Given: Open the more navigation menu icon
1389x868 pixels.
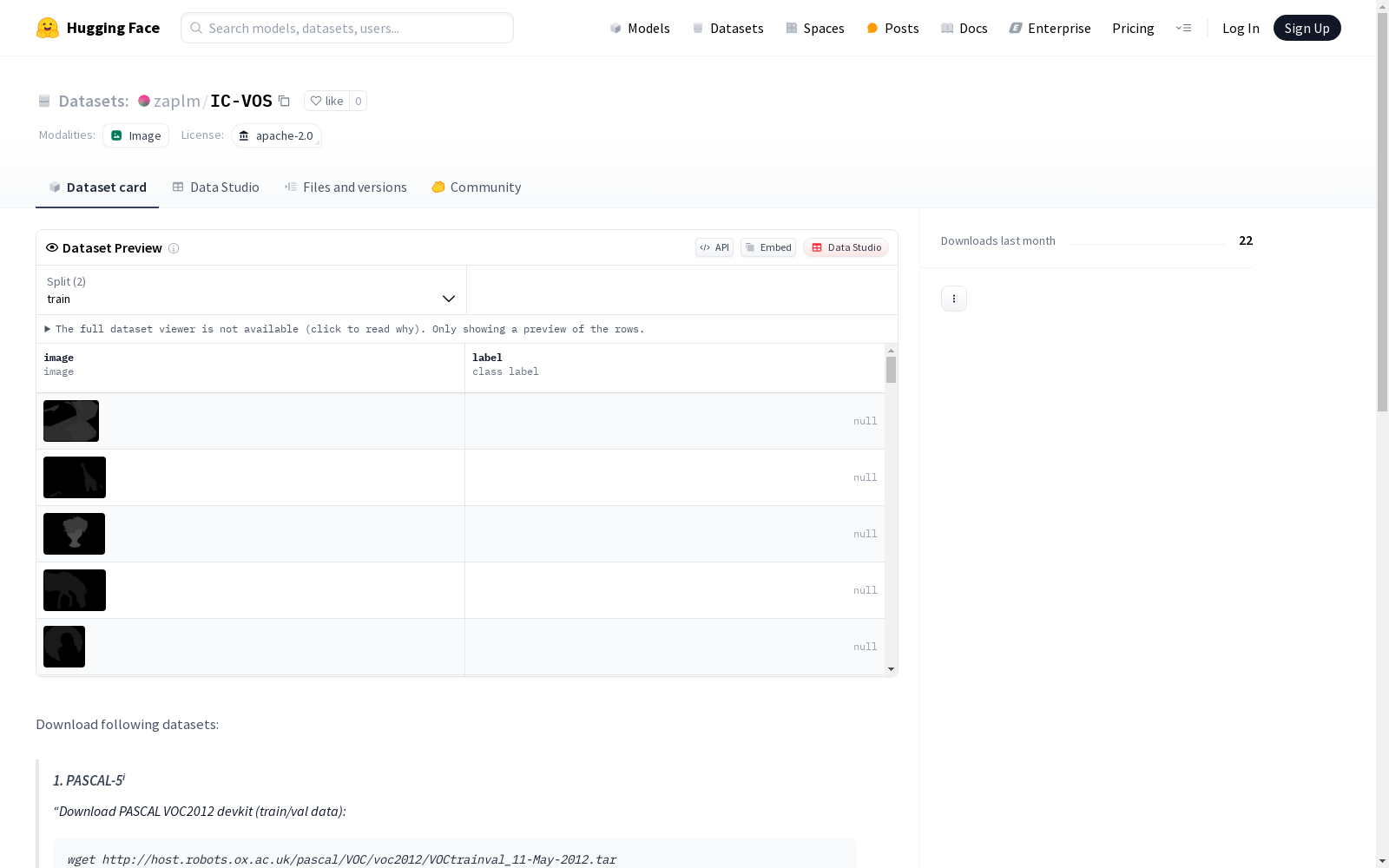Looking at the screenshot, I should 1183,28.
